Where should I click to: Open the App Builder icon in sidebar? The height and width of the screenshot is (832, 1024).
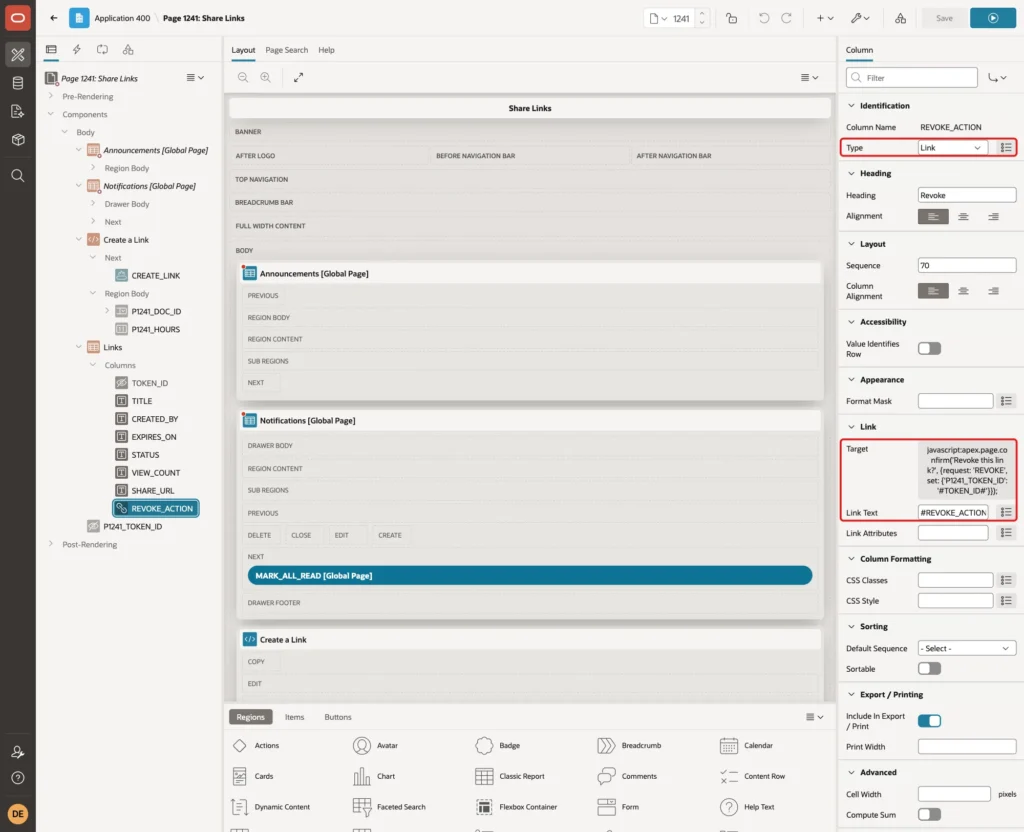tap(18, 54)
